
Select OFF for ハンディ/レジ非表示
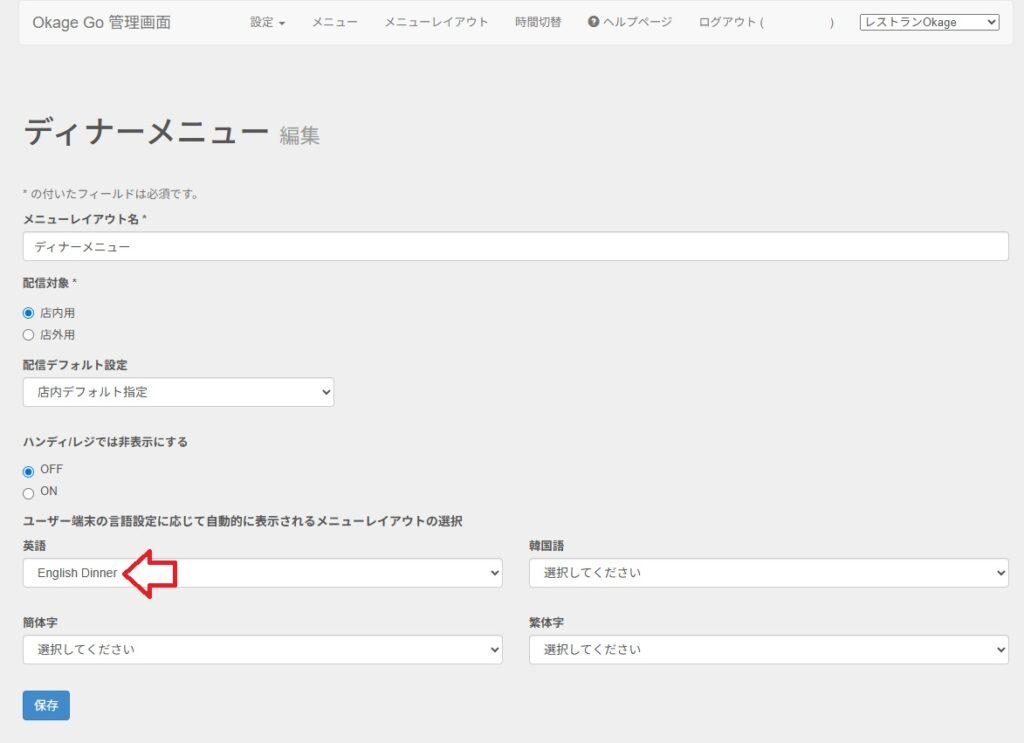coord(28,470)
